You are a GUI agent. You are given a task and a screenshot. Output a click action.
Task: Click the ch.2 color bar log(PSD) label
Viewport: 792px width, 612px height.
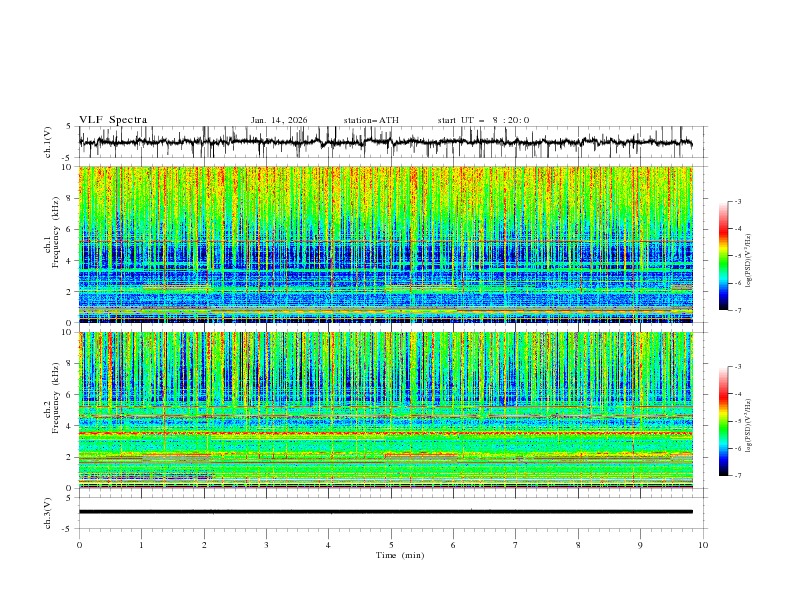748,426
